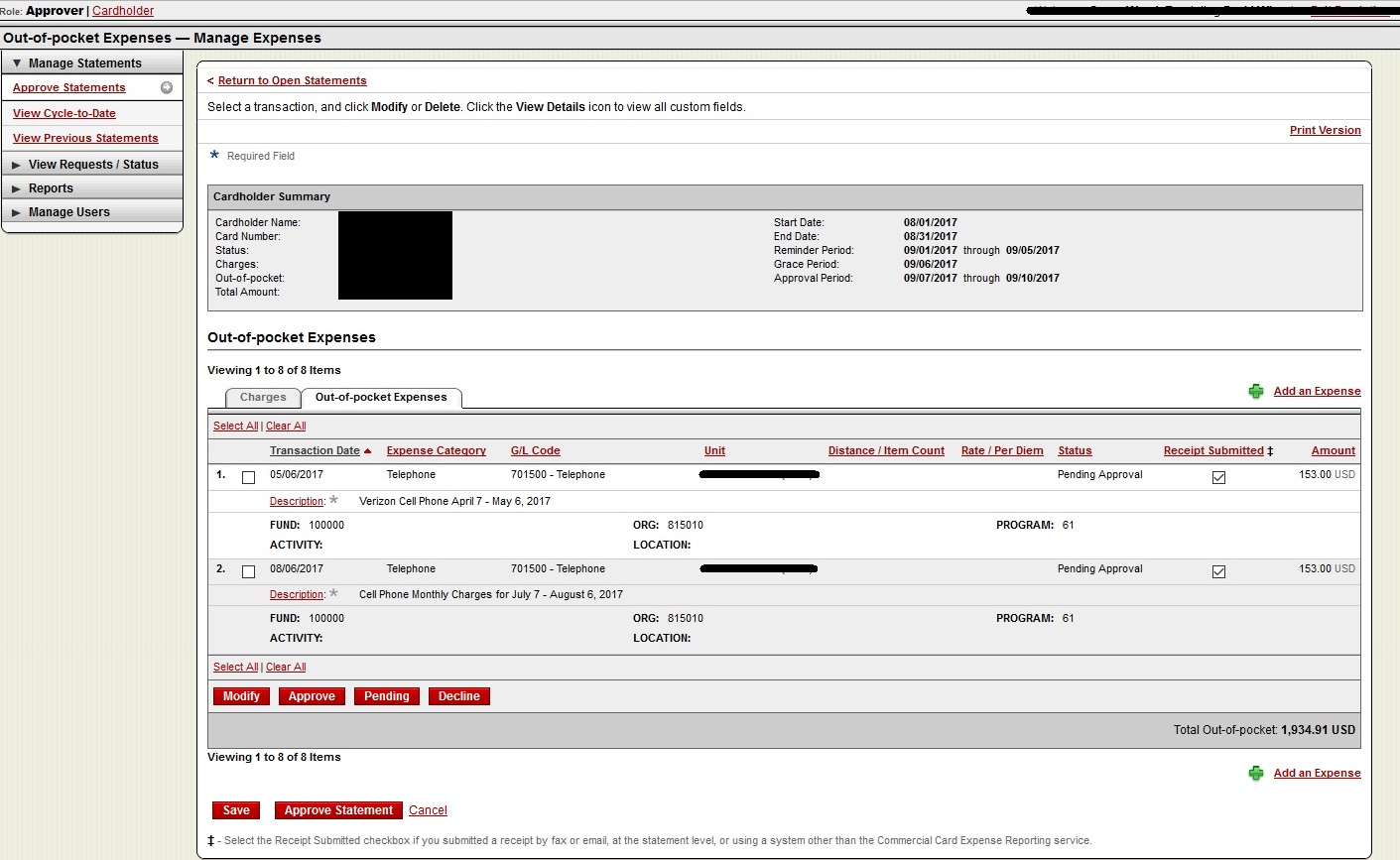The image size is (1400, 860).
Task: Click the Decline button
Action: click(459, 696)
